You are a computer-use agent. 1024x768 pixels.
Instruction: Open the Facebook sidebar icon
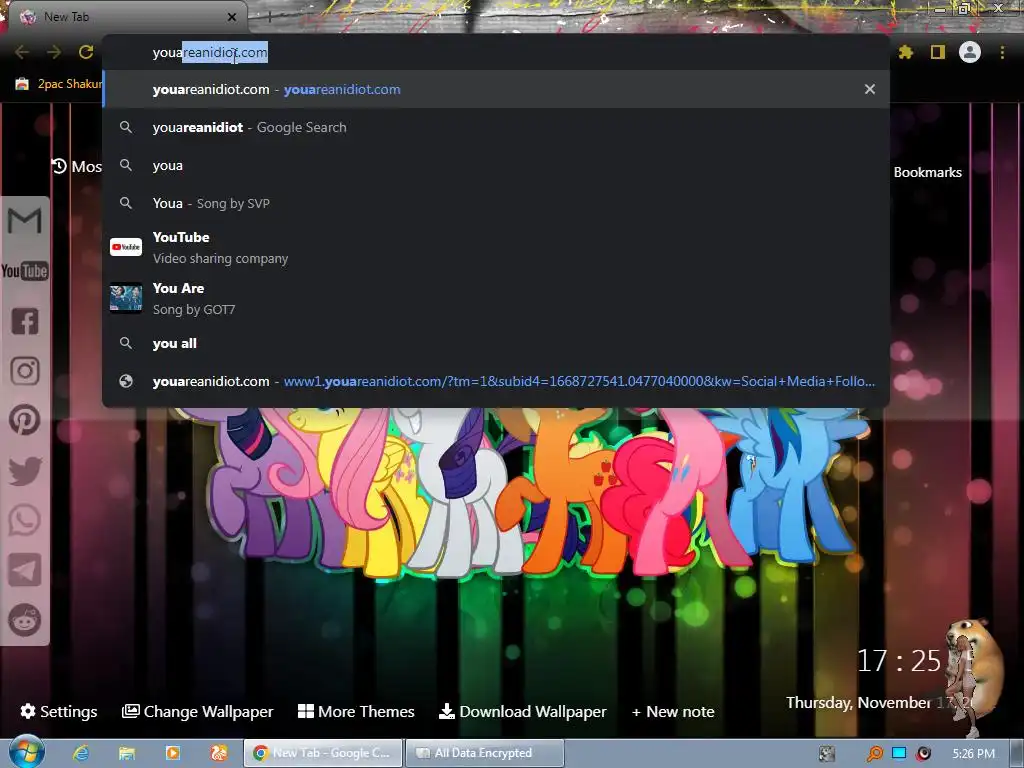[25, 321]
